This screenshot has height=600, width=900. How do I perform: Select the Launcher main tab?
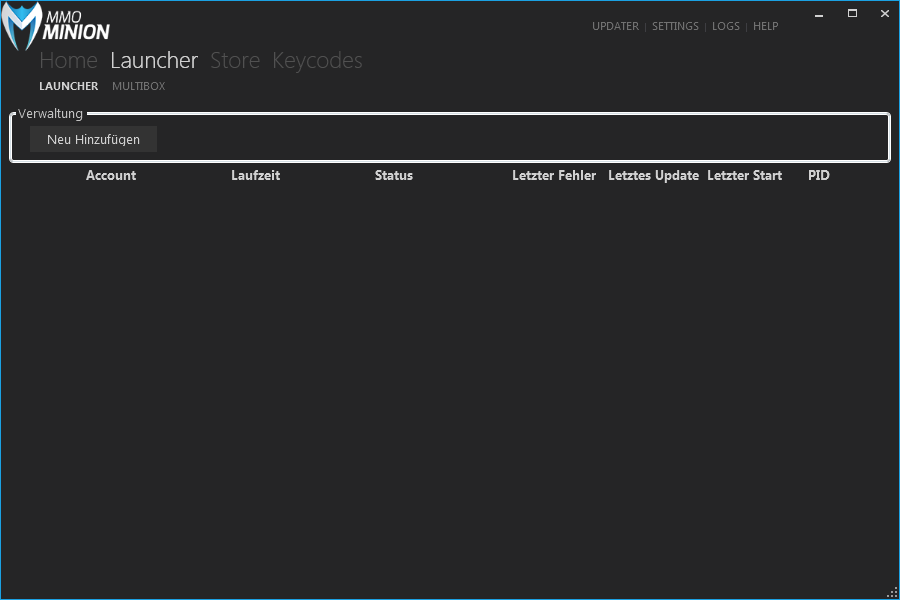coord(154,60)
